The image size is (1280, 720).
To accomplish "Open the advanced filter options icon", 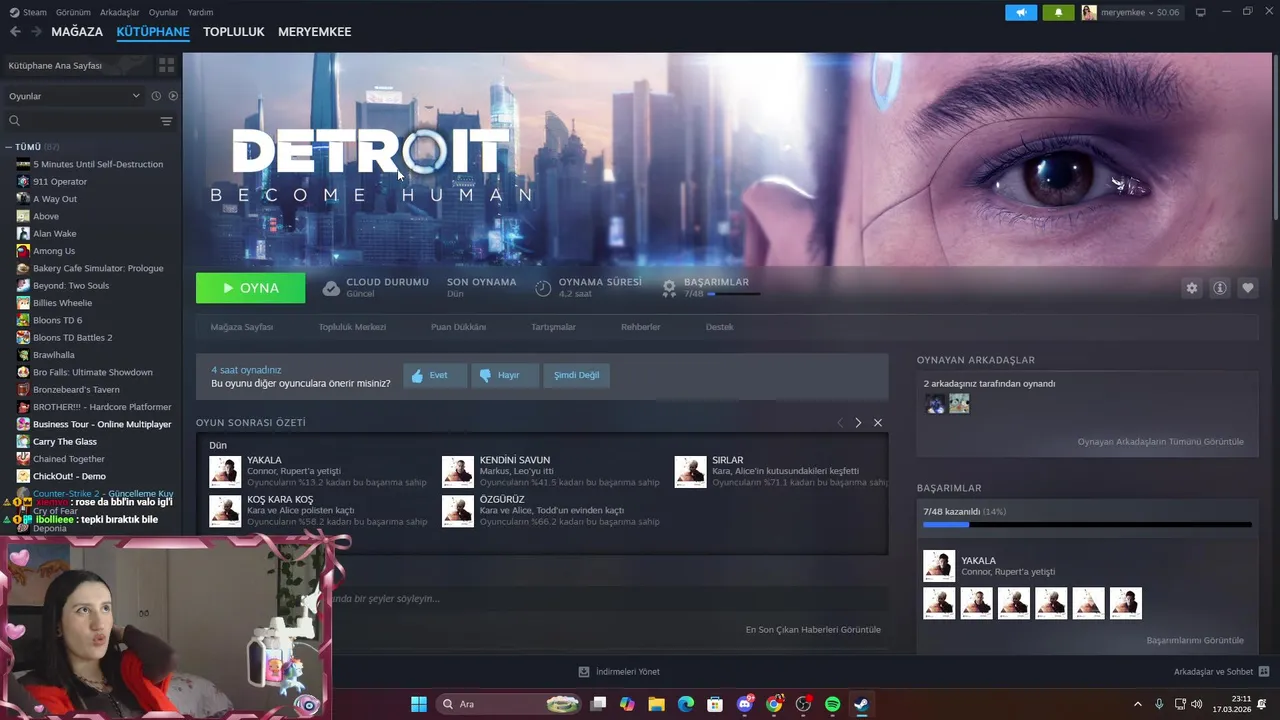I will [166, 121].
